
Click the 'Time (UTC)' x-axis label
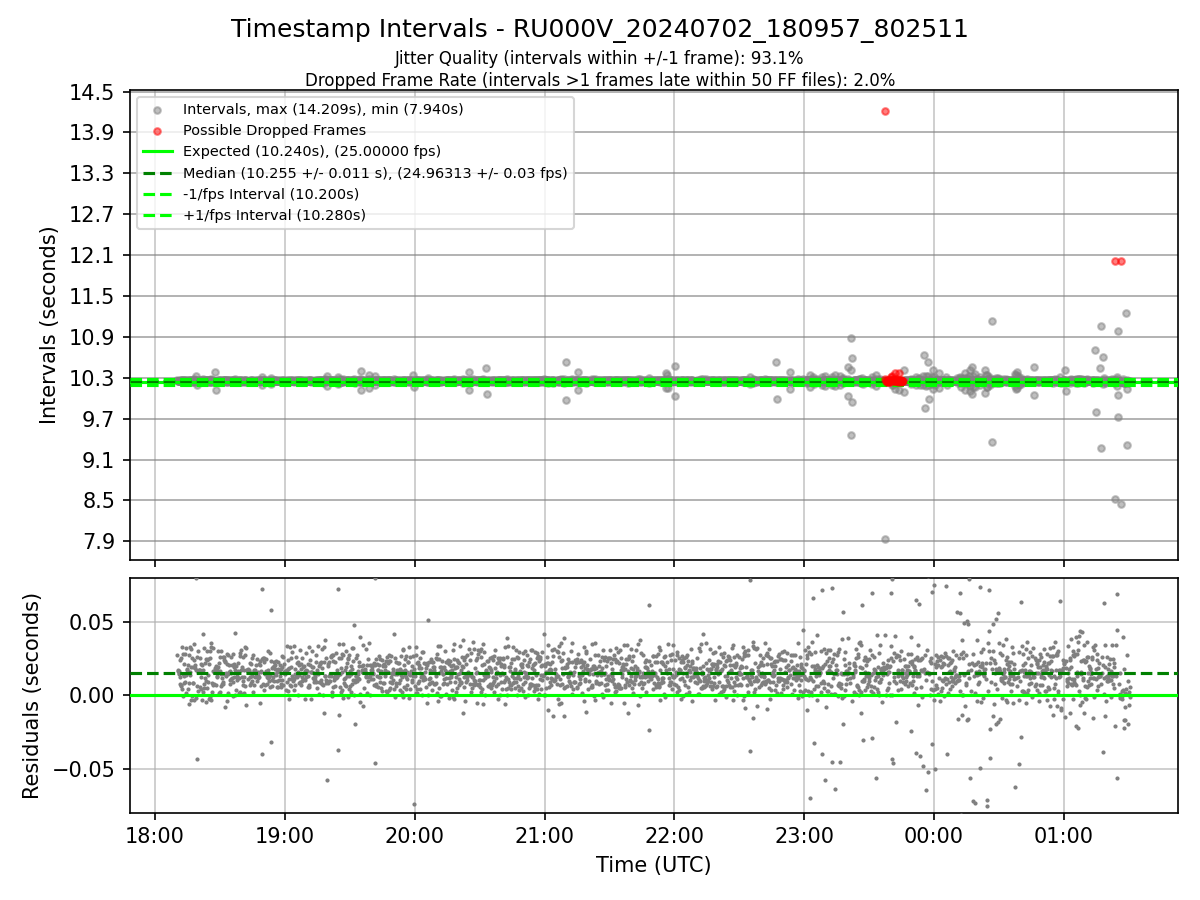coord(653,865)
